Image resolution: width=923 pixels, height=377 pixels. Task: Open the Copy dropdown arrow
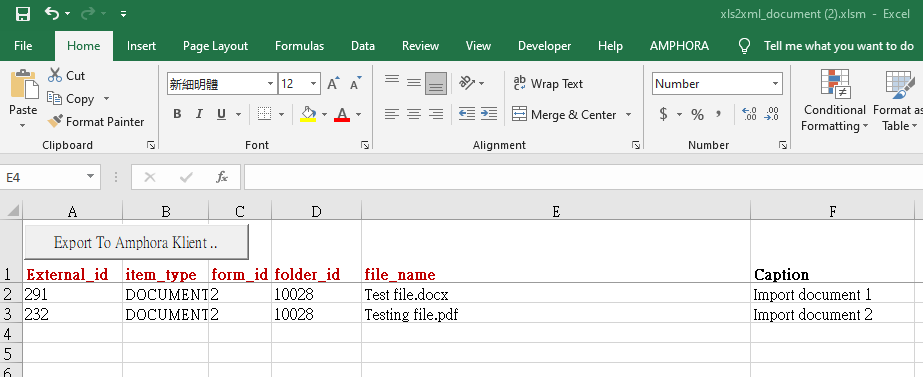coord(107,98)
